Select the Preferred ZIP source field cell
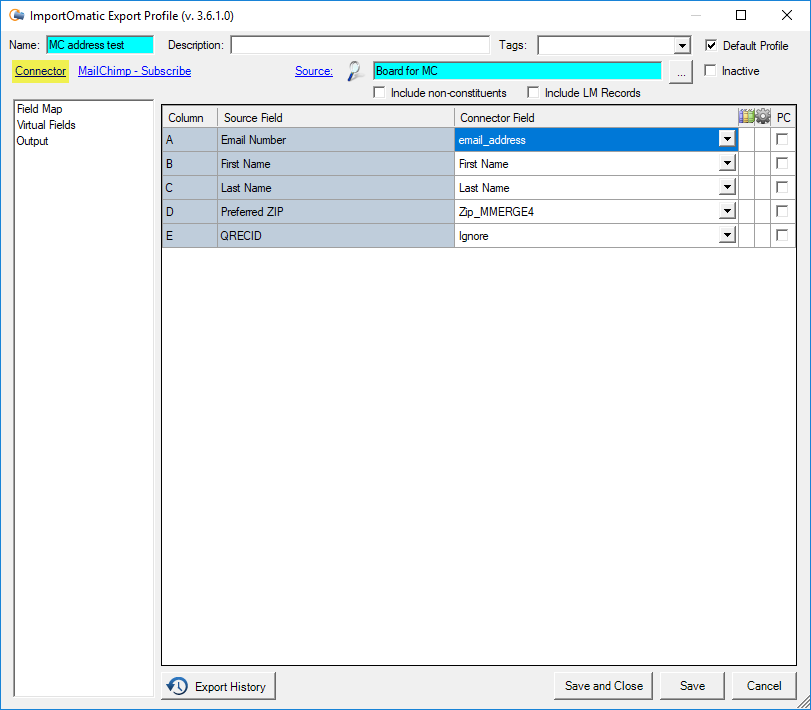Viewport: 811px width, 710px height. click(x=336, y=212)
